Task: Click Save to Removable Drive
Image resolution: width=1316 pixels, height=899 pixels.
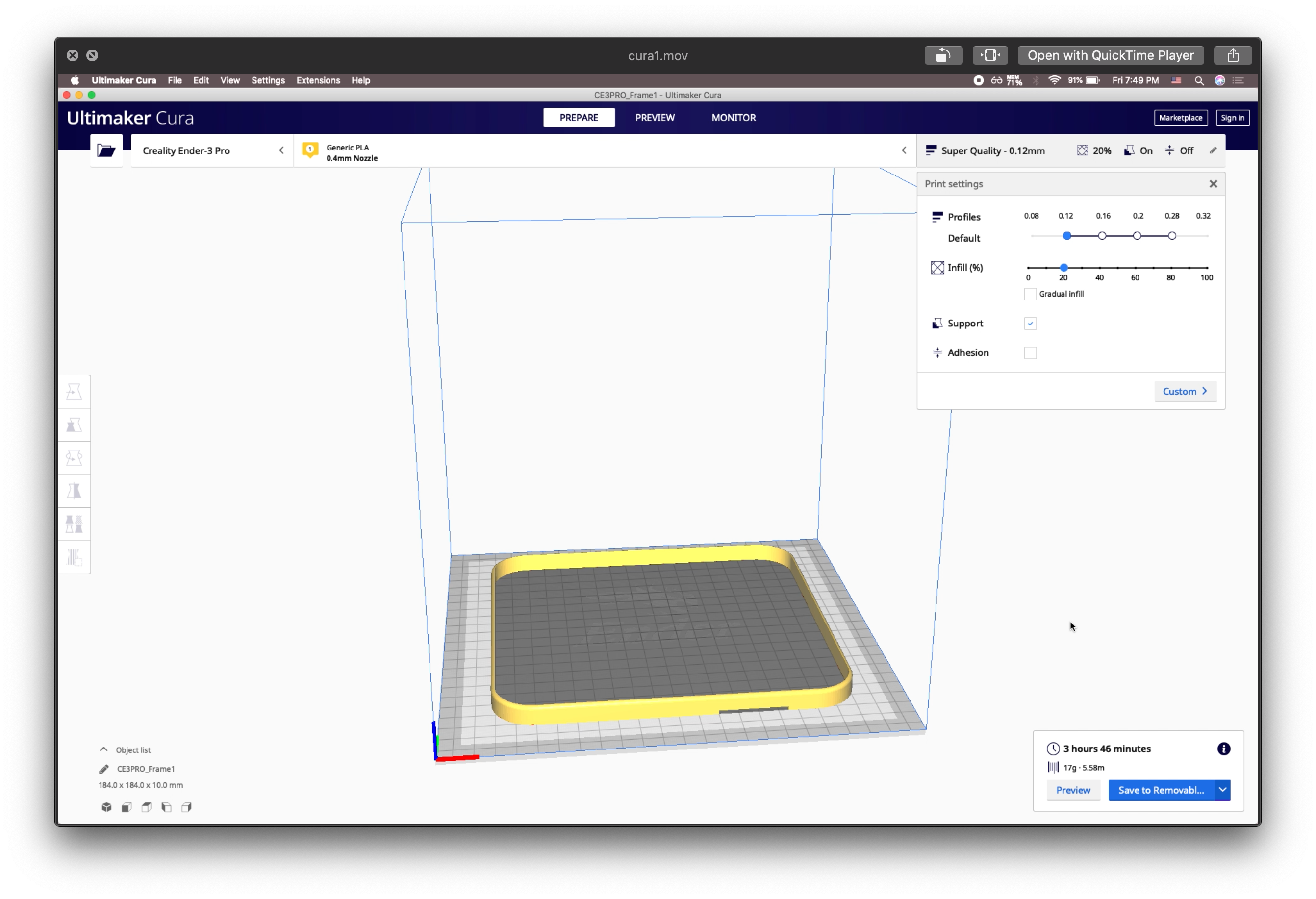Action: (1161, 790)
